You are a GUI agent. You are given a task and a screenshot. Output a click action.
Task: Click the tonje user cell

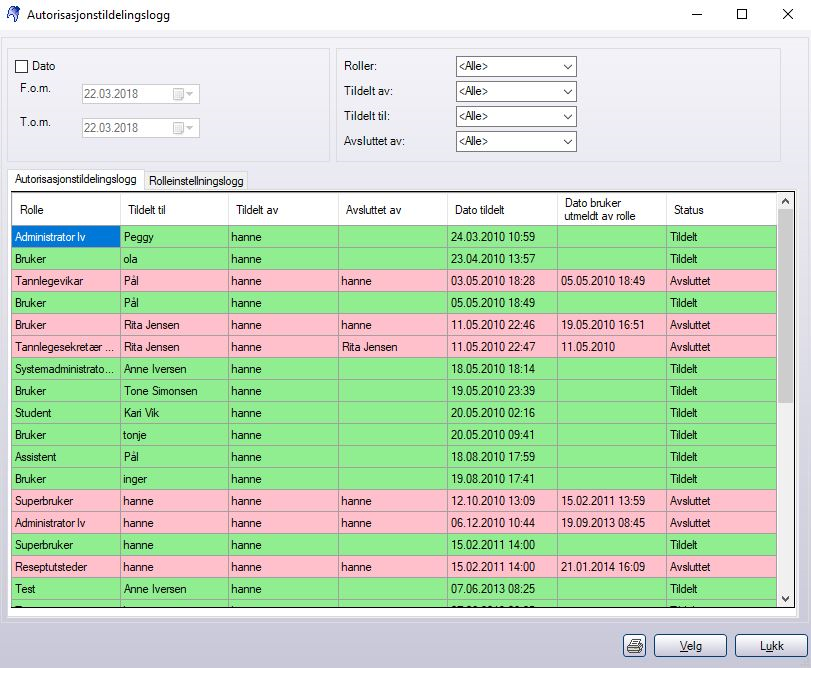click(x=174, y=435)
